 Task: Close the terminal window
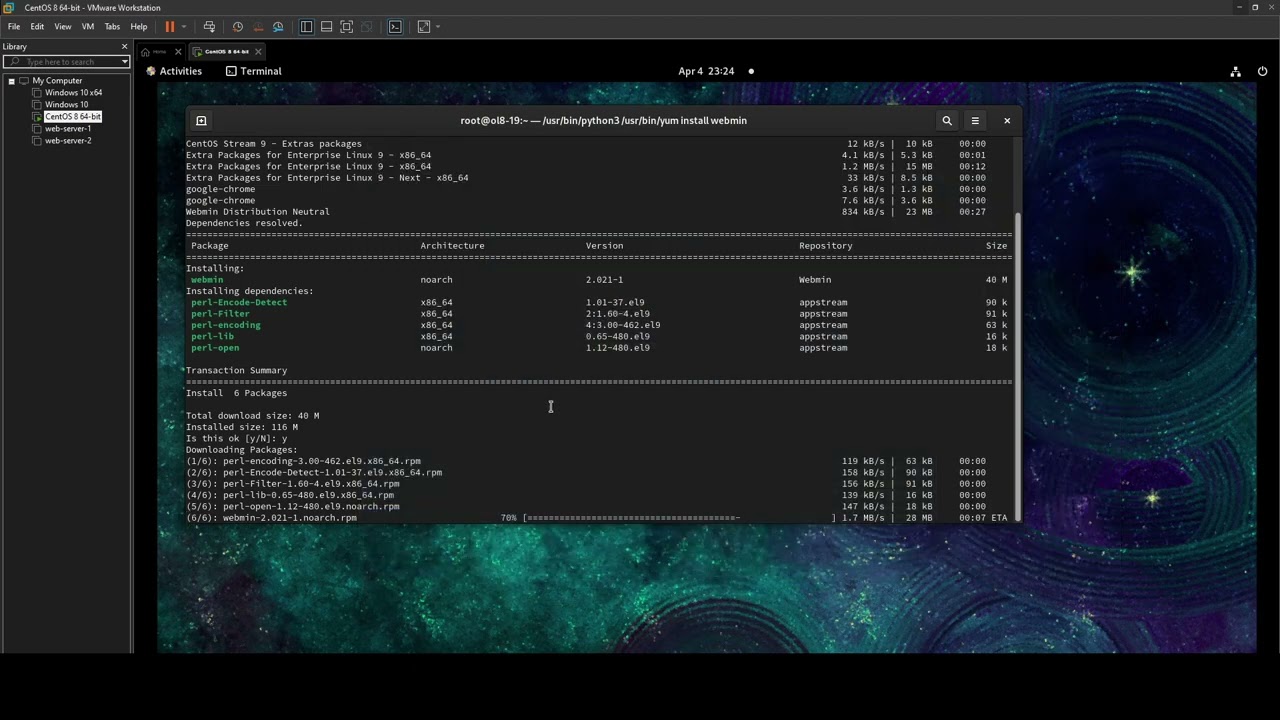(1007, 121)
